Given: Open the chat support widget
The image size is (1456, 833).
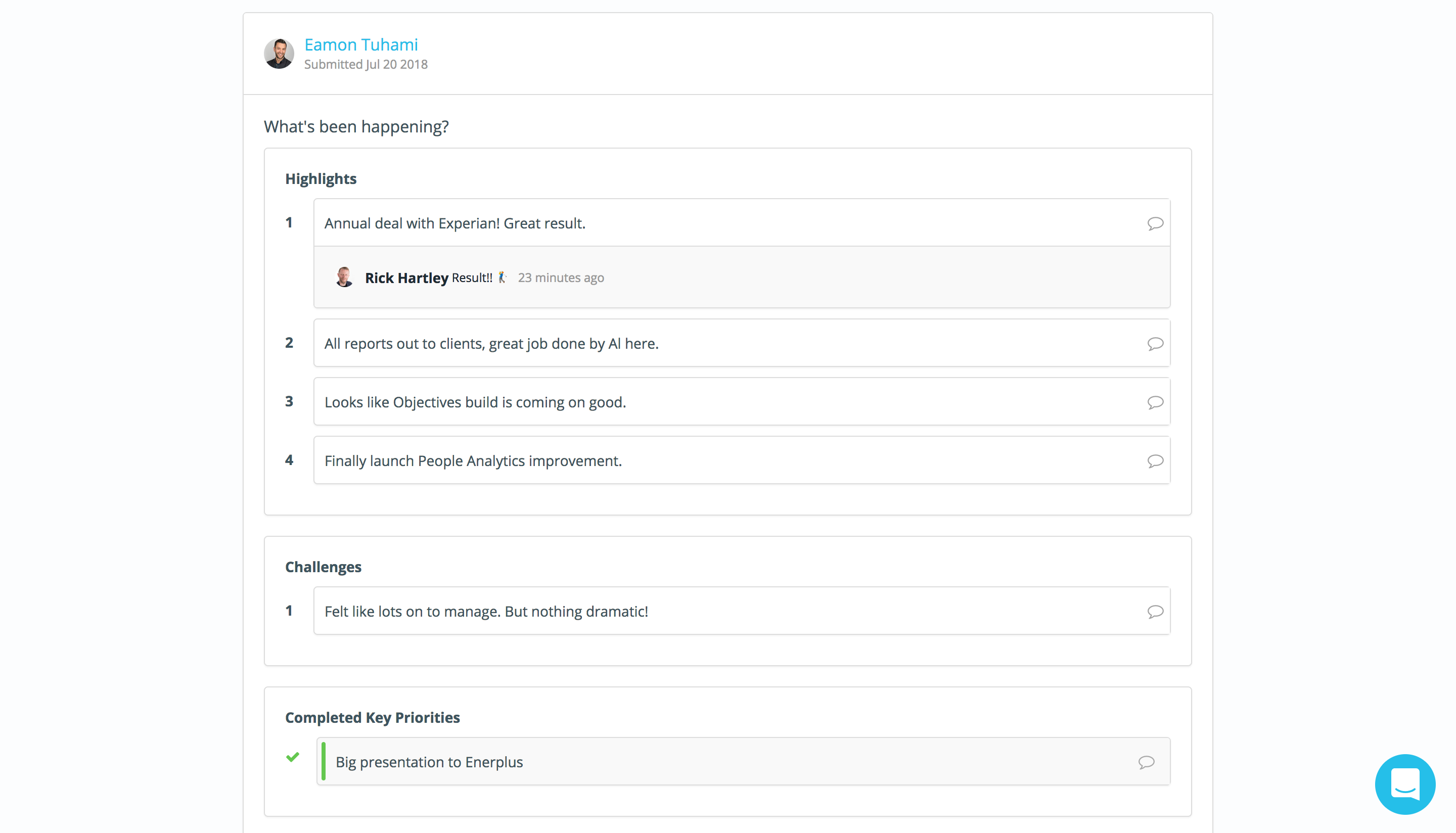Looking at the screenshot, I should [1404, 784].
